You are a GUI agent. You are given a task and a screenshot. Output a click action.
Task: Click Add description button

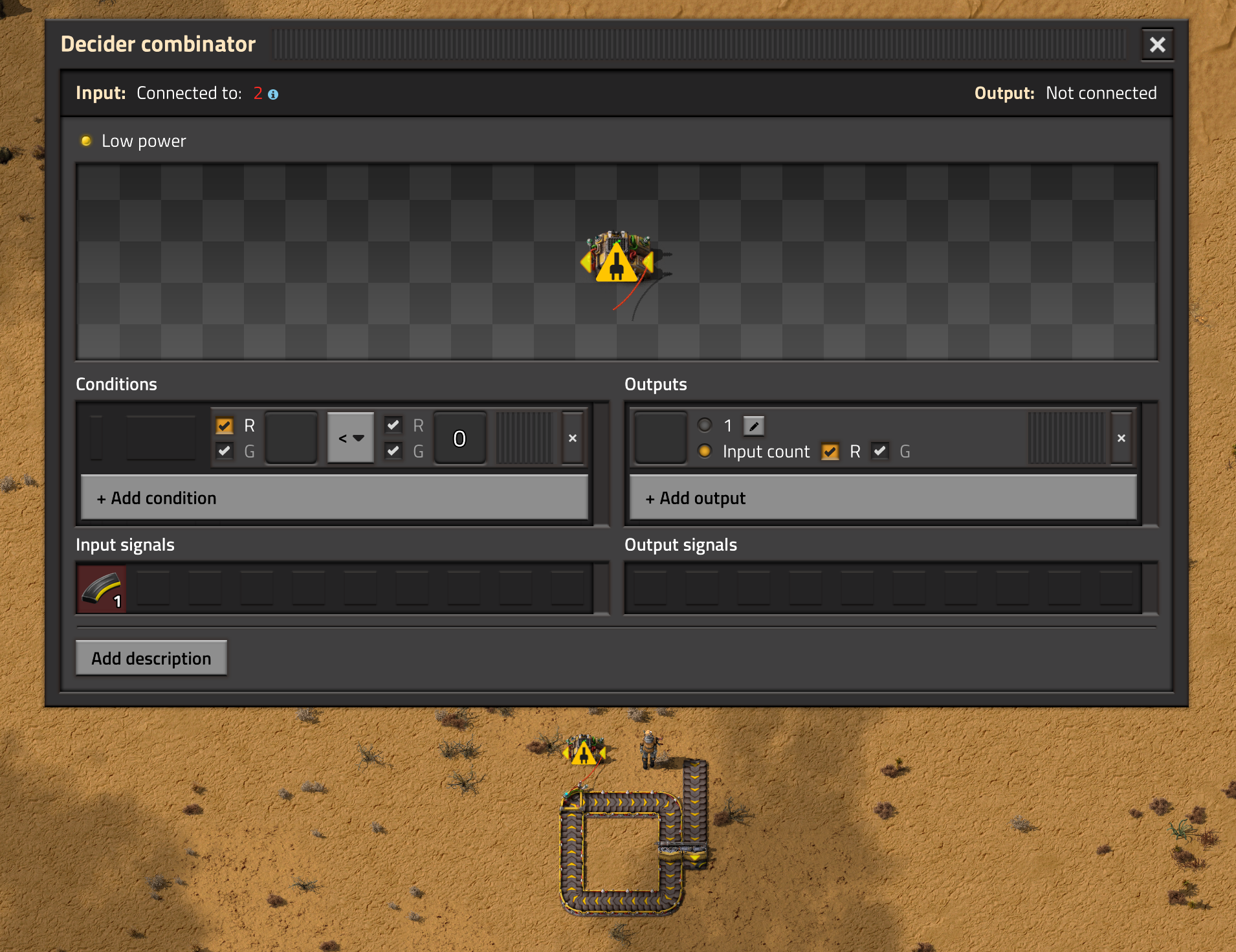coord(151,658)
